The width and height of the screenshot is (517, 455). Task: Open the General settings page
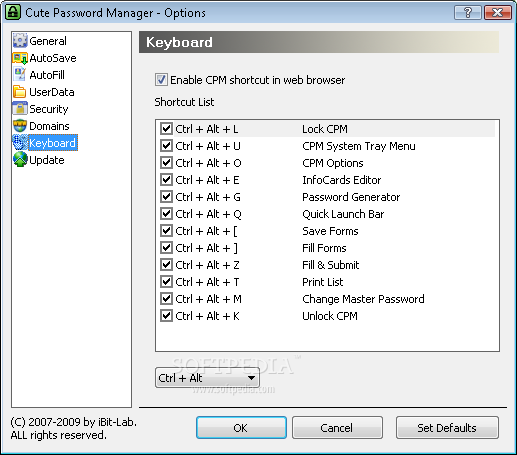[48, 41]
